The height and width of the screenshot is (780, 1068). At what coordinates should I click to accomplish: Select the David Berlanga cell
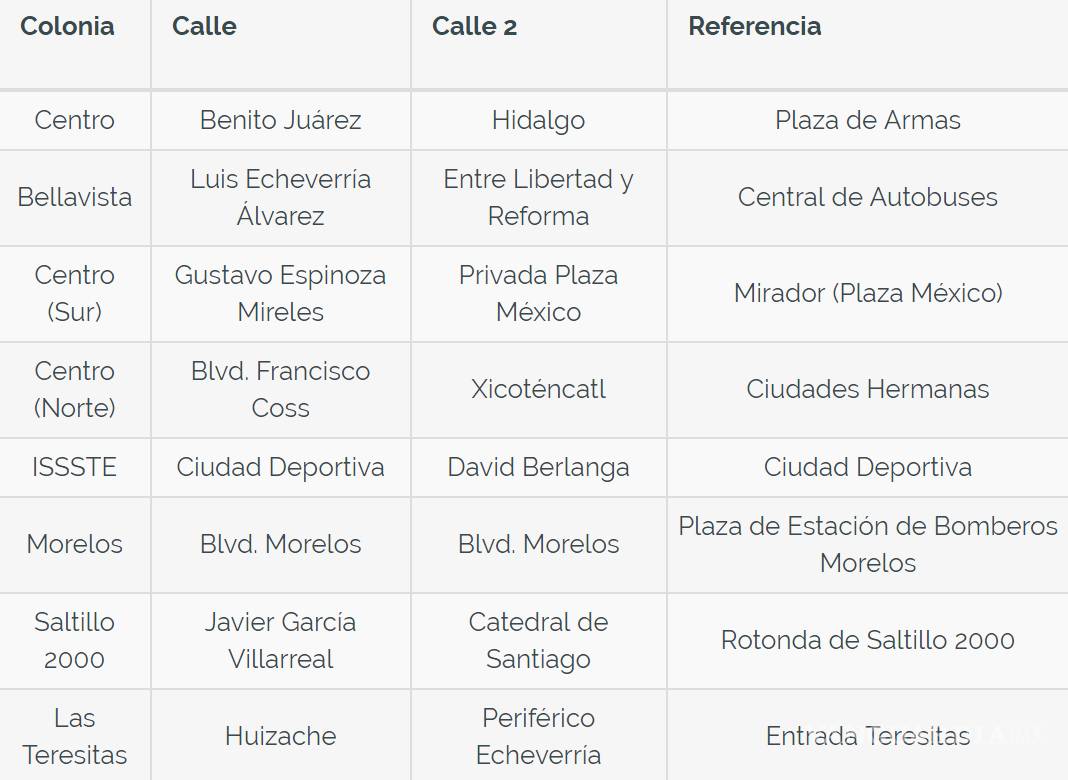tap(538, 467)
